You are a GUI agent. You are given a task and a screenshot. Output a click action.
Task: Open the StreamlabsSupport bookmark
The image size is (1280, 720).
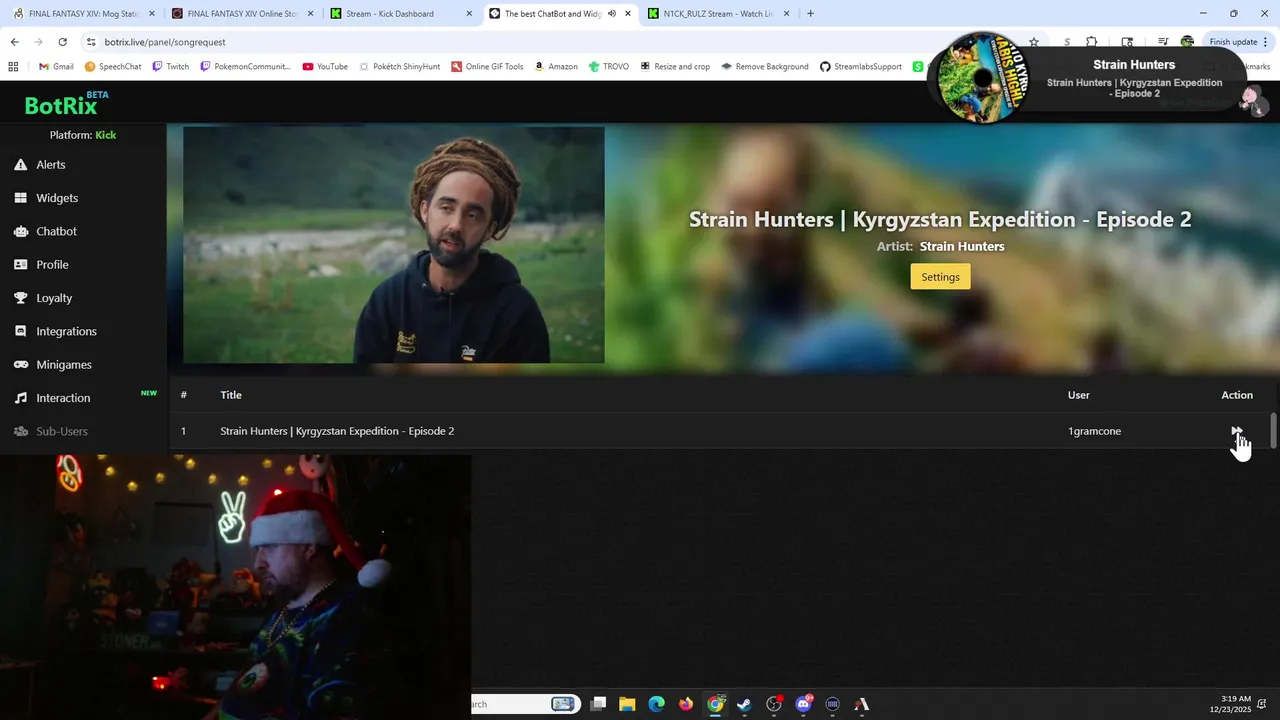click(x=861, y=67)
